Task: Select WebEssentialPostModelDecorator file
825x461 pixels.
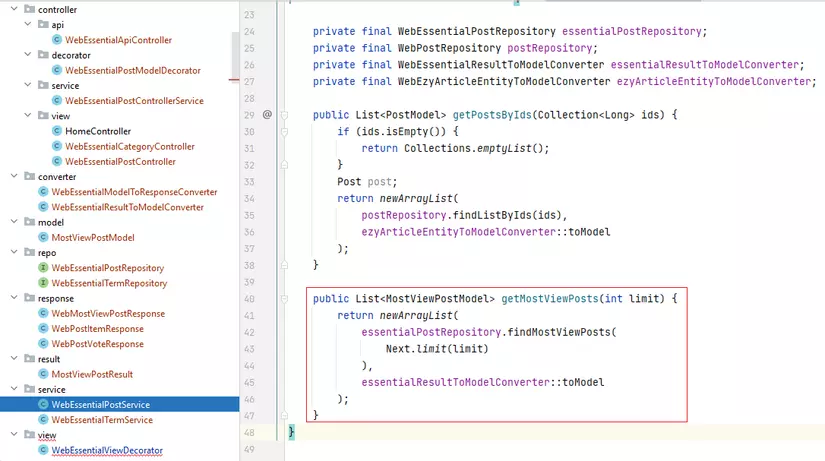Action: pos(133,71)
